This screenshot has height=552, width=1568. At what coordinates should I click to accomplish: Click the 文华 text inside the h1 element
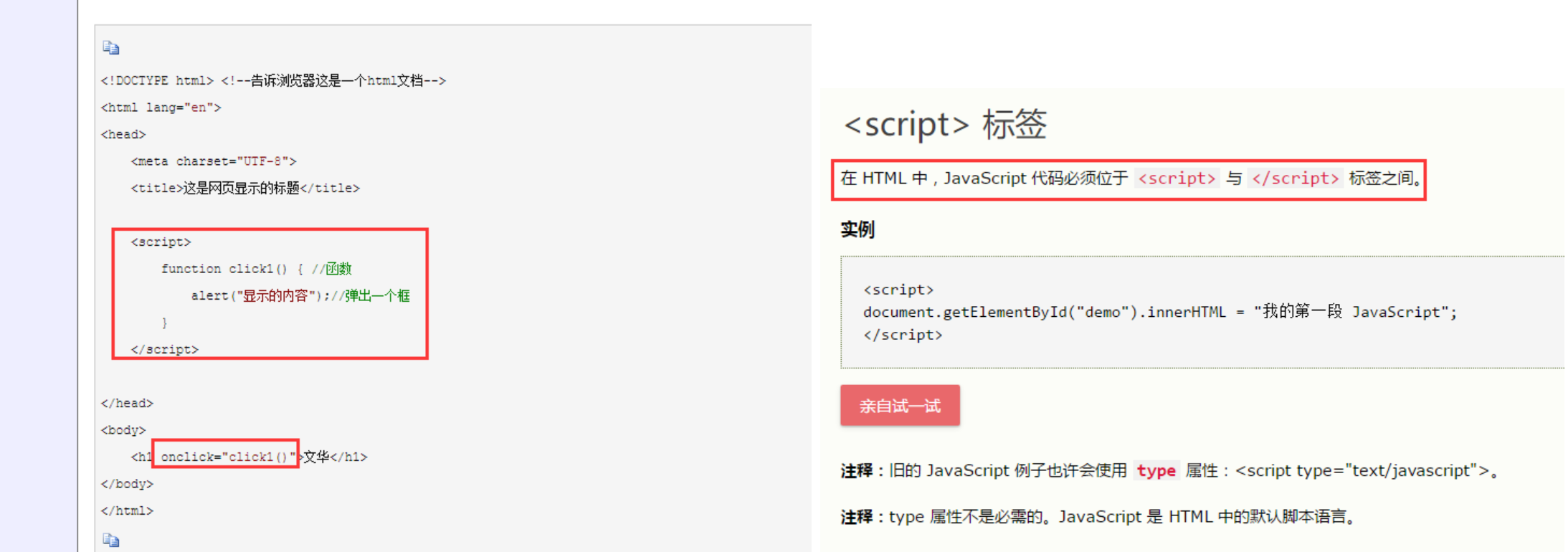pyautogui.click(x=316, y=457)
